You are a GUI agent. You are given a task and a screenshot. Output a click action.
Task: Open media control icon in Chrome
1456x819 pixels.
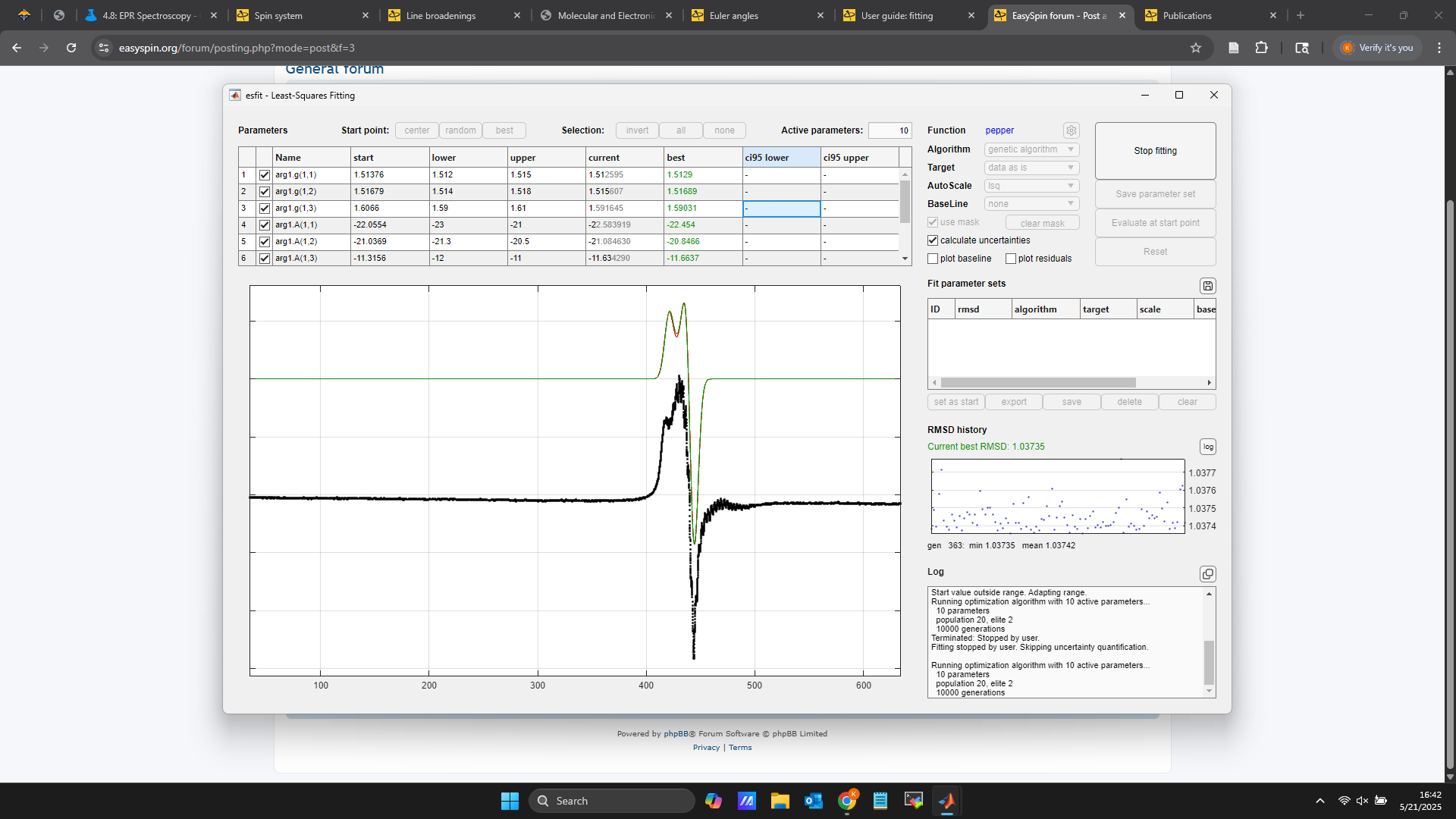tap(1302, 48)
